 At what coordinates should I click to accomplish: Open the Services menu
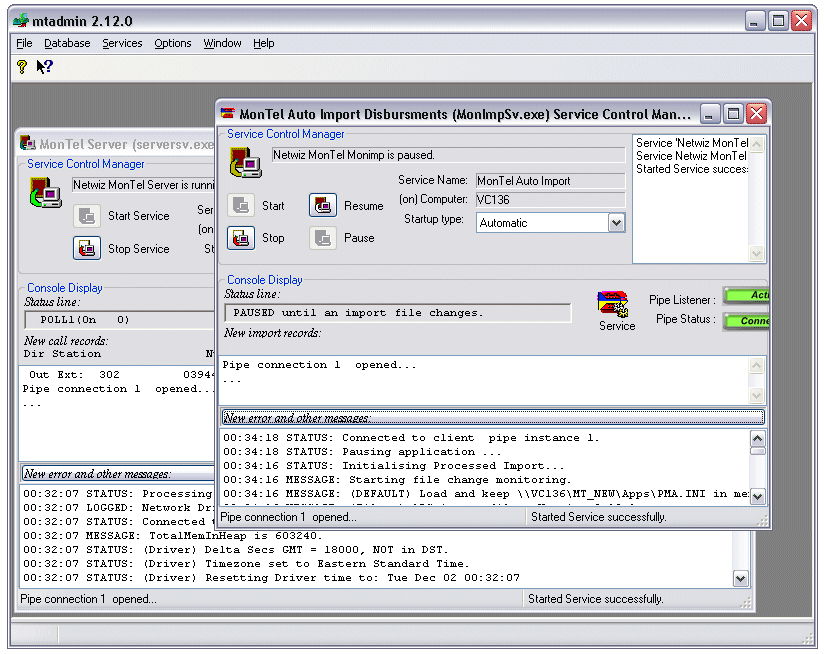pos(122,43)
